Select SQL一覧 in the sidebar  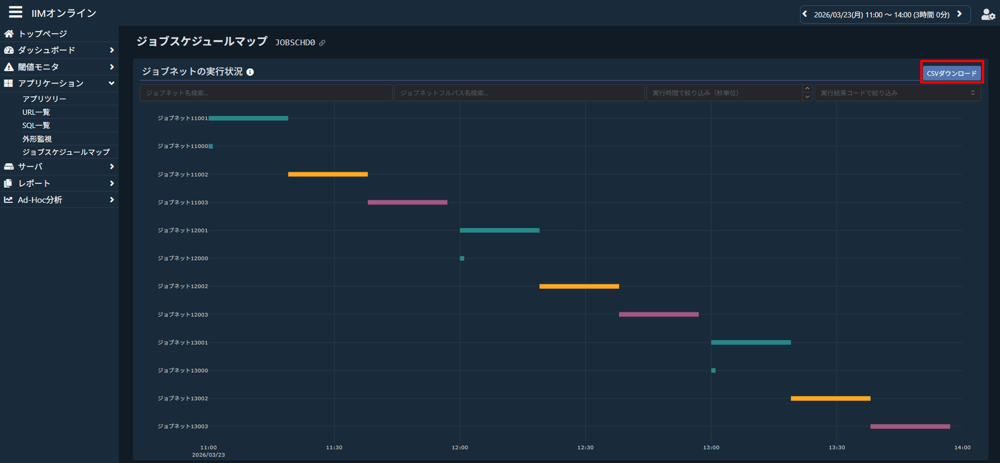click(x=36, y=126)
